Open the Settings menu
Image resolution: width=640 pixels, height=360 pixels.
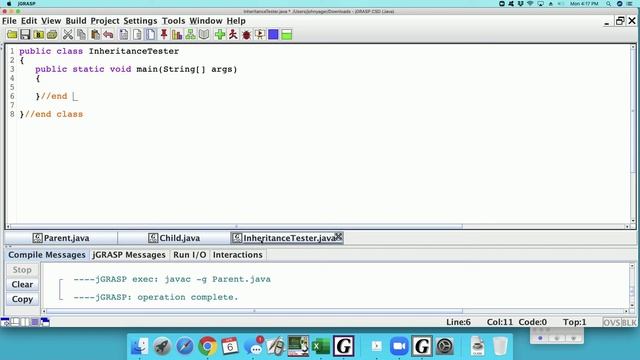140,21
